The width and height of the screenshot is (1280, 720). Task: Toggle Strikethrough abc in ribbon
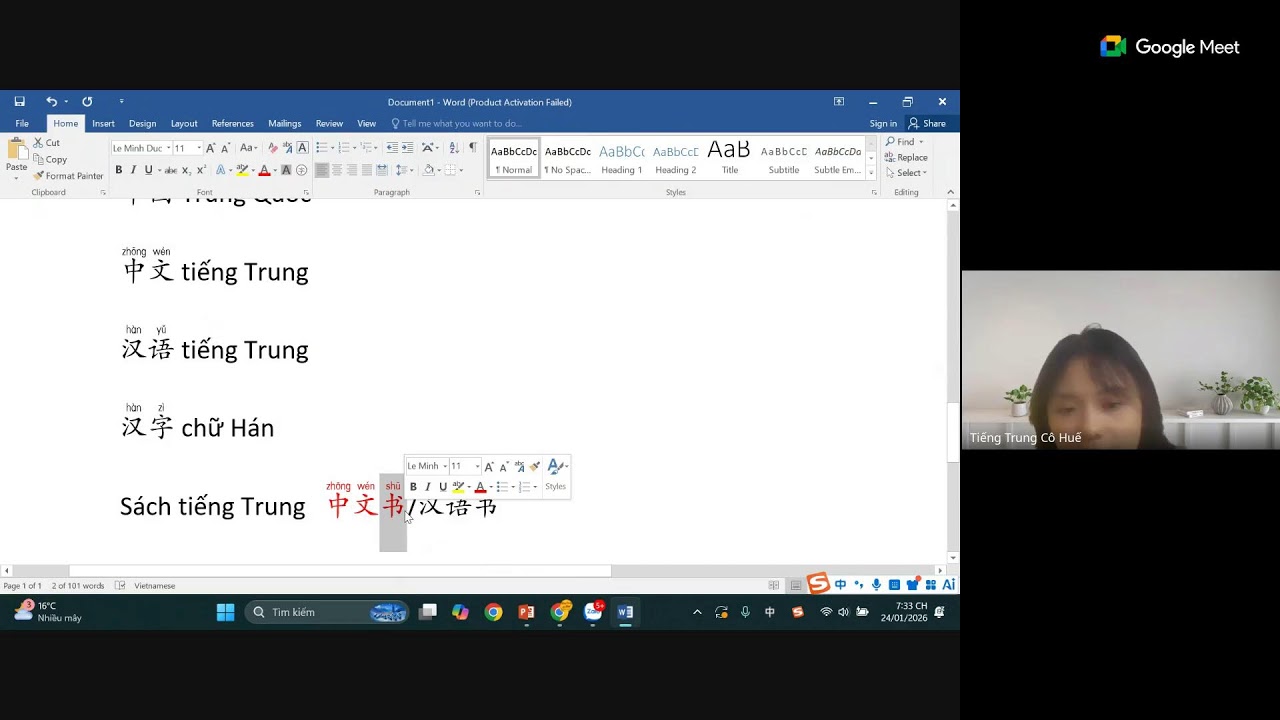[x=171, y=170]
